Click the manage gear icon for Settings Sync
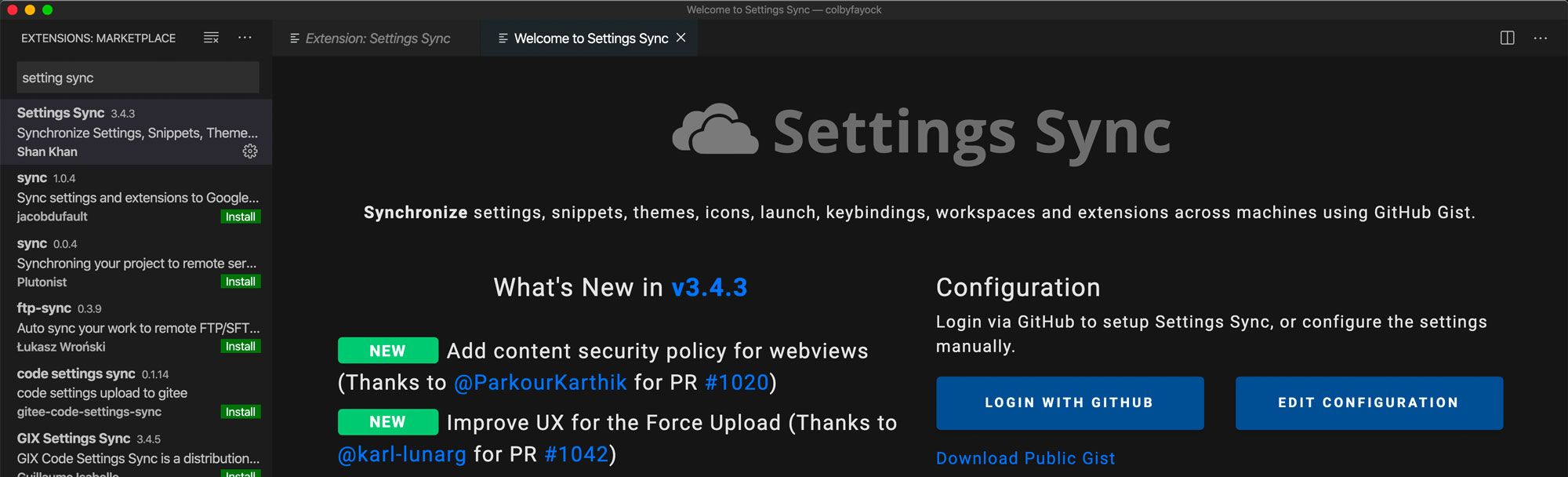 point(250,151)
